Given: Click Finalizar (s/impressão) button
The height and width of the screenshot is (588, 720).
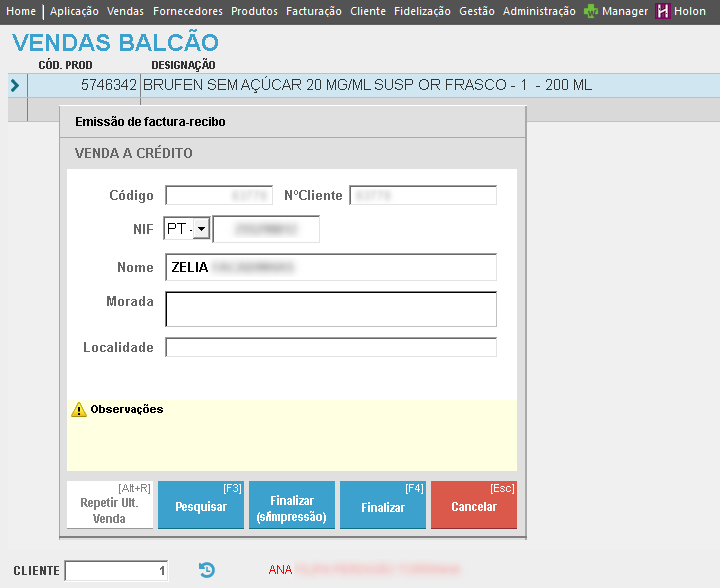Looking at the screenshot, I should pyautogui.click(x=292, y=508).
